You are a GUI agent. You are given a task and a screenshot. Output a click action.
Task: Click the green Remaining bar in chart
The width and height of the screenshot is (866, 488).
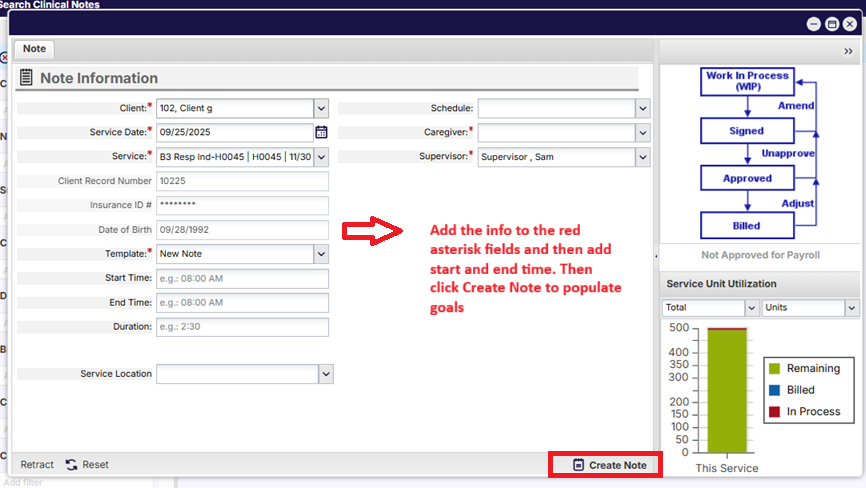(727, 391)
